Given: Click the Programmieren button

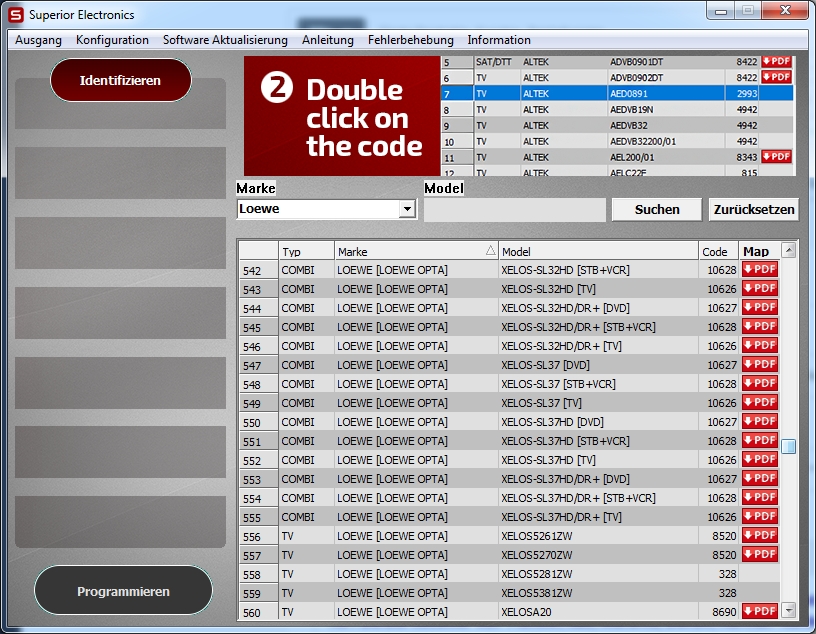Looking at the screenshot, I should pos(123,591).
